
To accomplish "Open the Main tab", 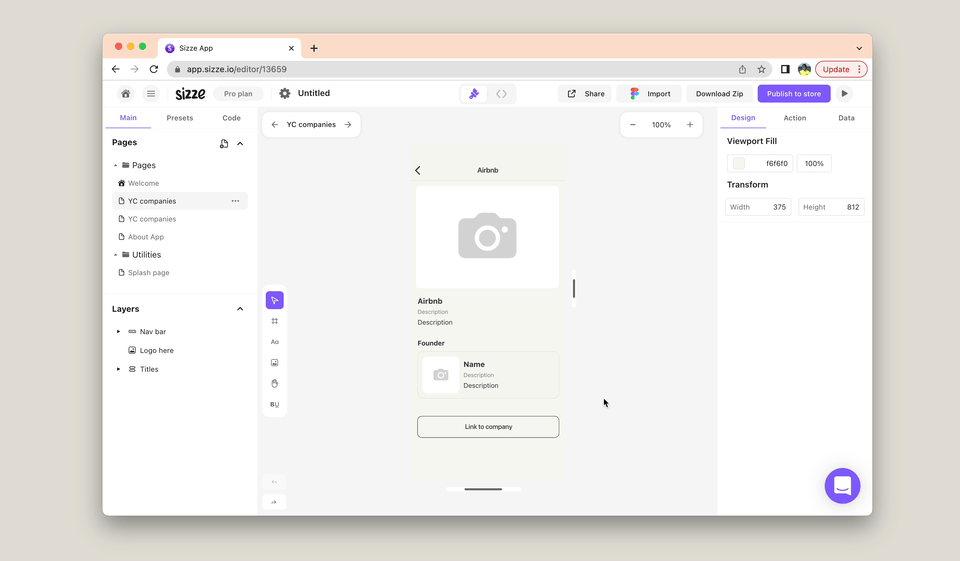I will [128, 118].
